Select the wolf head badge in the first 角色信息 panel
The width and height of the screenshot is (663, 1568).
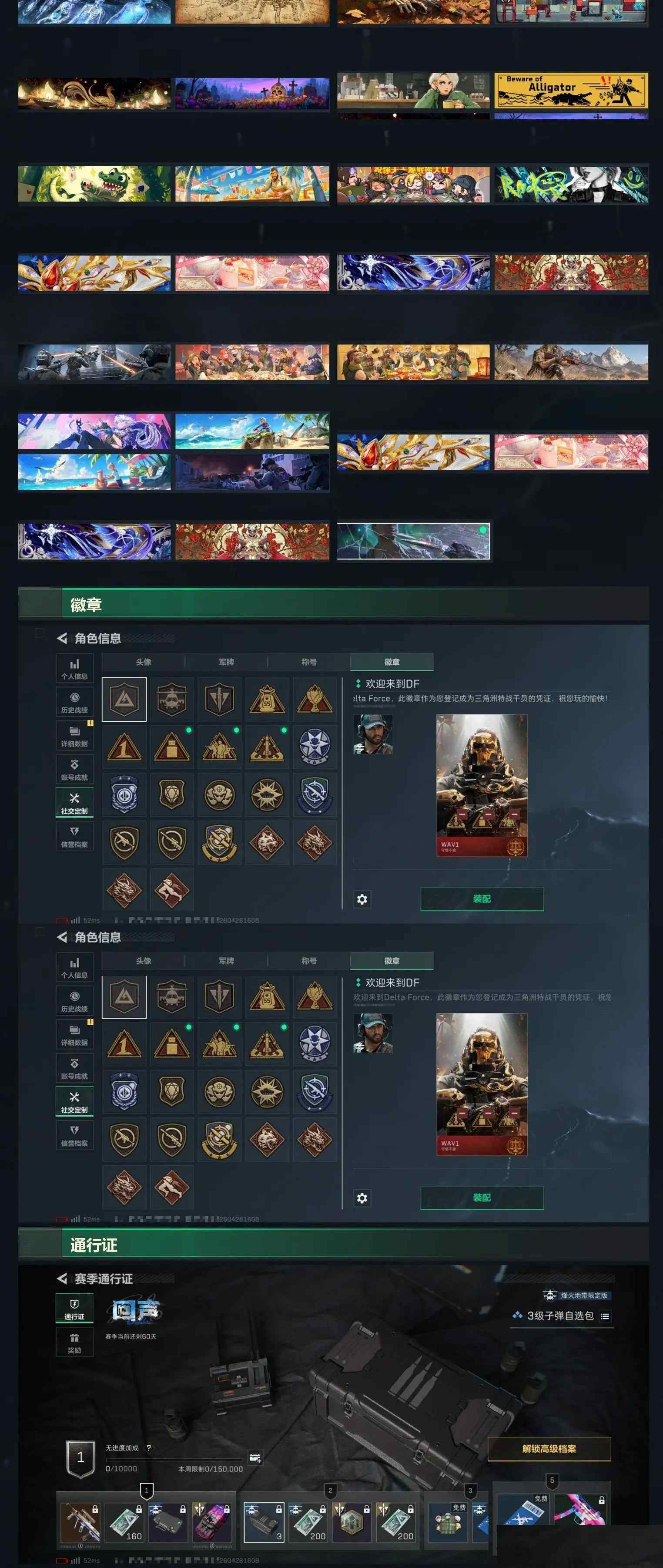tap(267, 842)
